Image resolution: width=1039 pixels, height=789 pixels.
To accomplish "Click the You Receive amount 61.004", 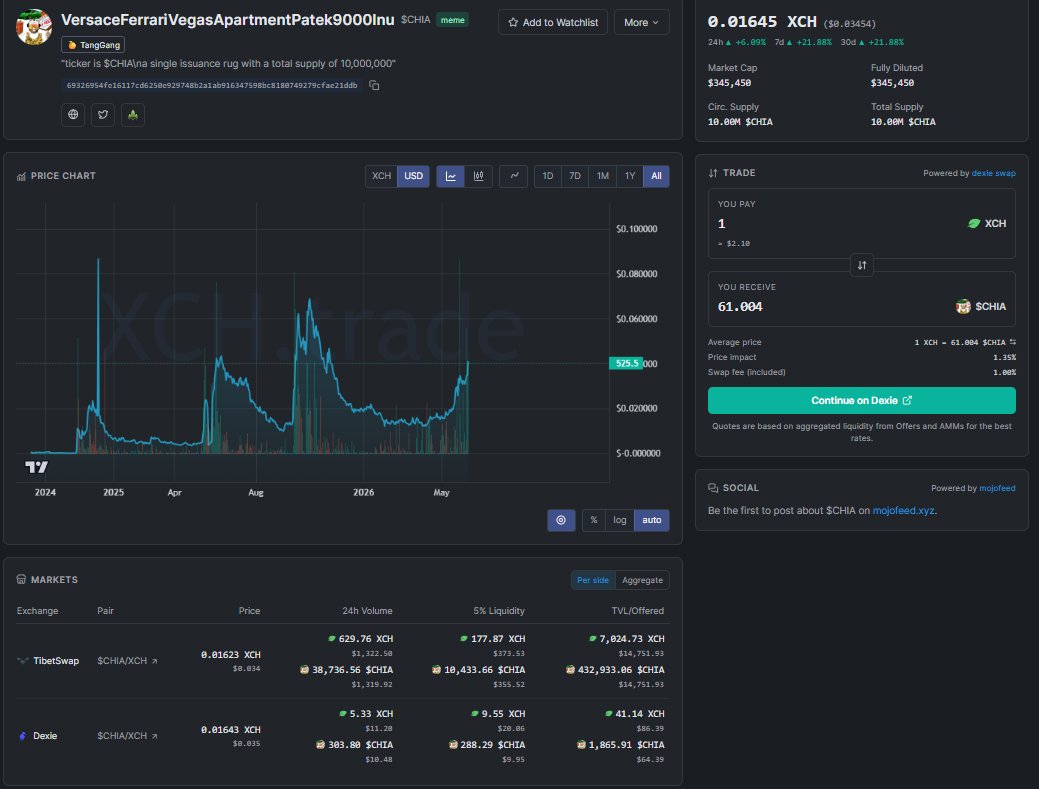I will click(740, 307).
